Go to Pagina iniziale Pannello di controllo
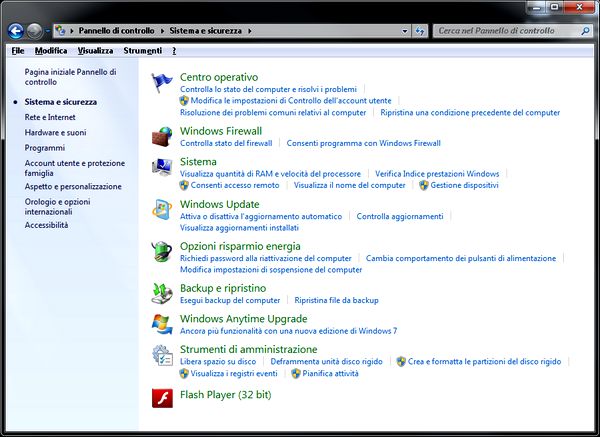Screen dimensions: 600x437 pyautogui.click(x=70, y=77)
